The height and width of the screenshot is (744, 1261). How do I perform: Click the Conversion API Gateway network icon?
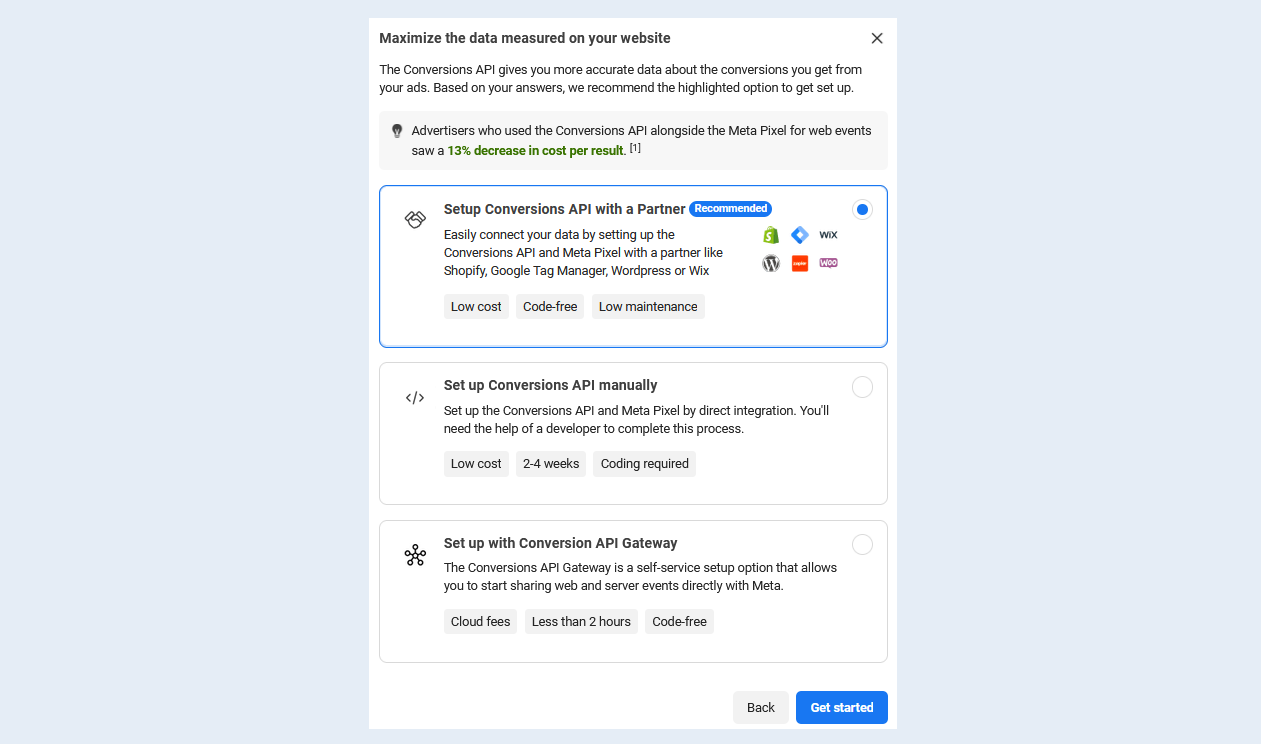tap(415, 555)
